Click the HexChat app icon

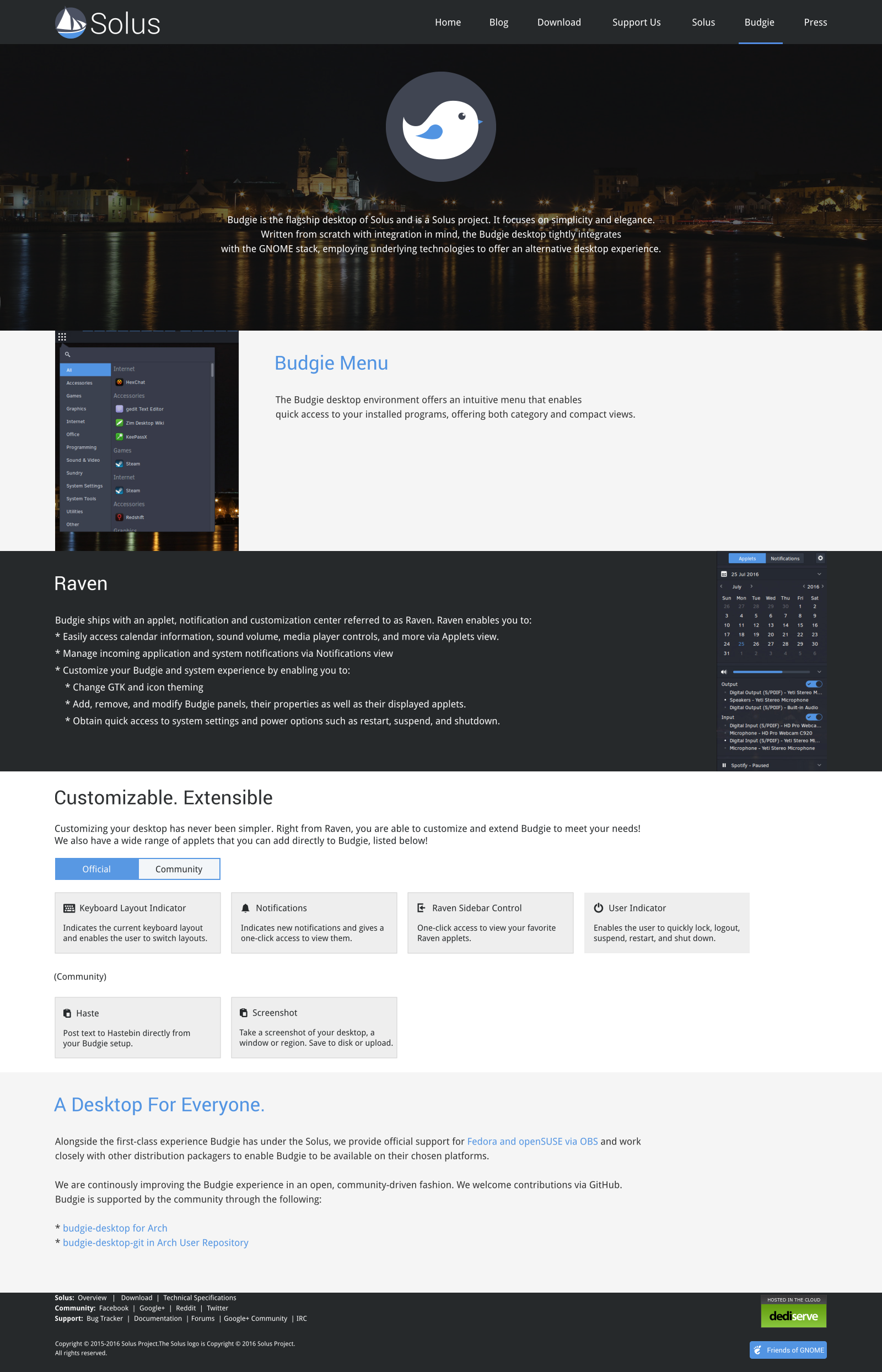(119, 382)
